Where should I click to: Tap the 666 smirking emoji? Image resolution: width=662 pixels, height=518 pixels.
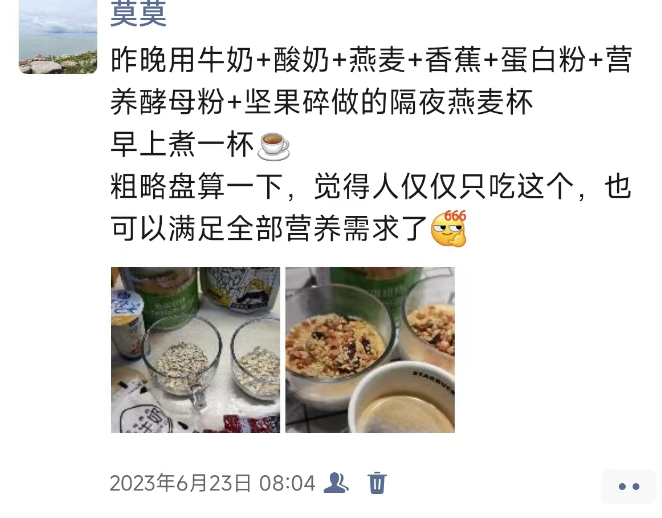click(x=449, y=228)
